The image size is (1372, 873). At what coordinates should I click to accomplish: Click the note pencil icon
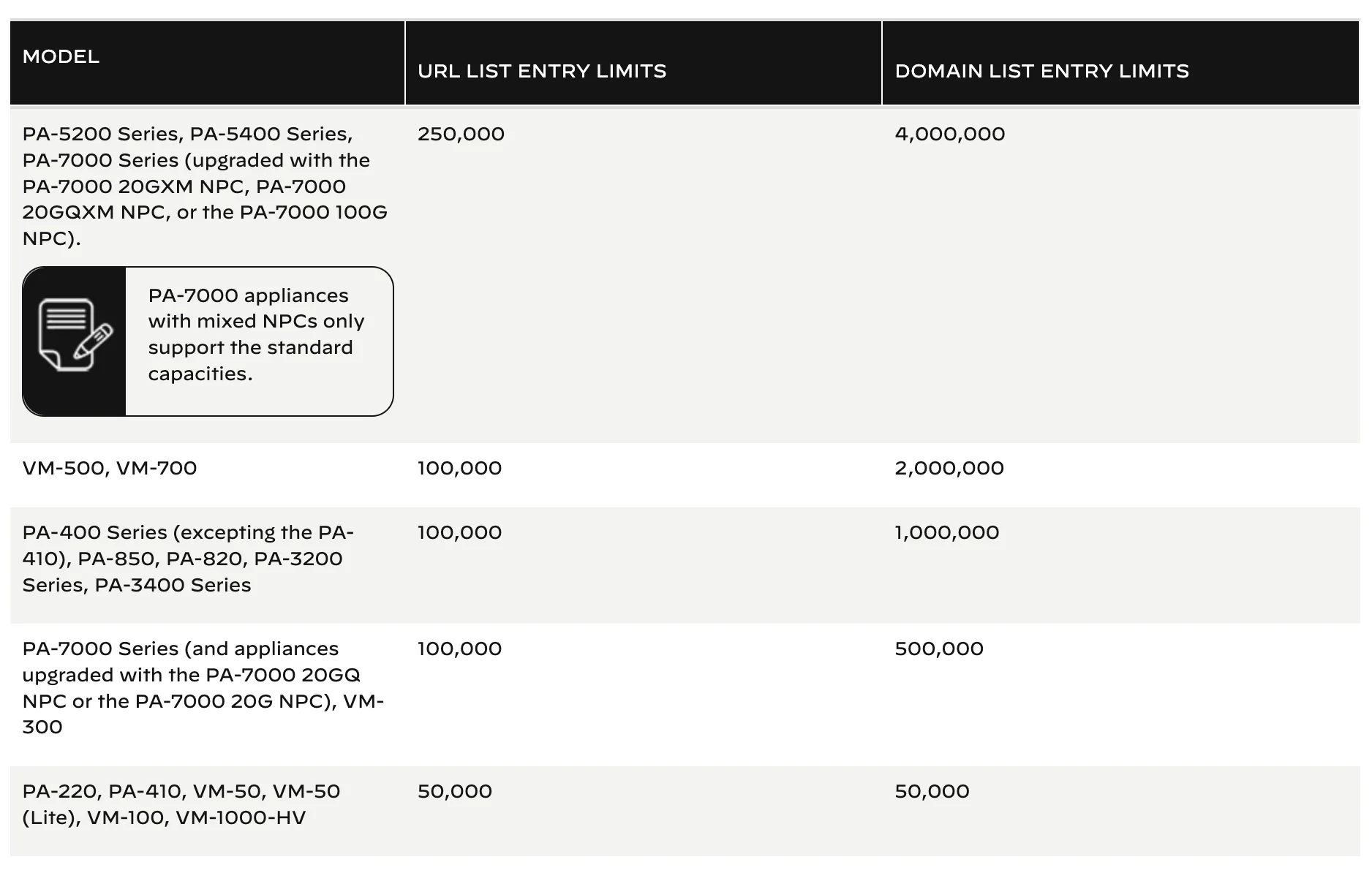click(x=75, y=335)
